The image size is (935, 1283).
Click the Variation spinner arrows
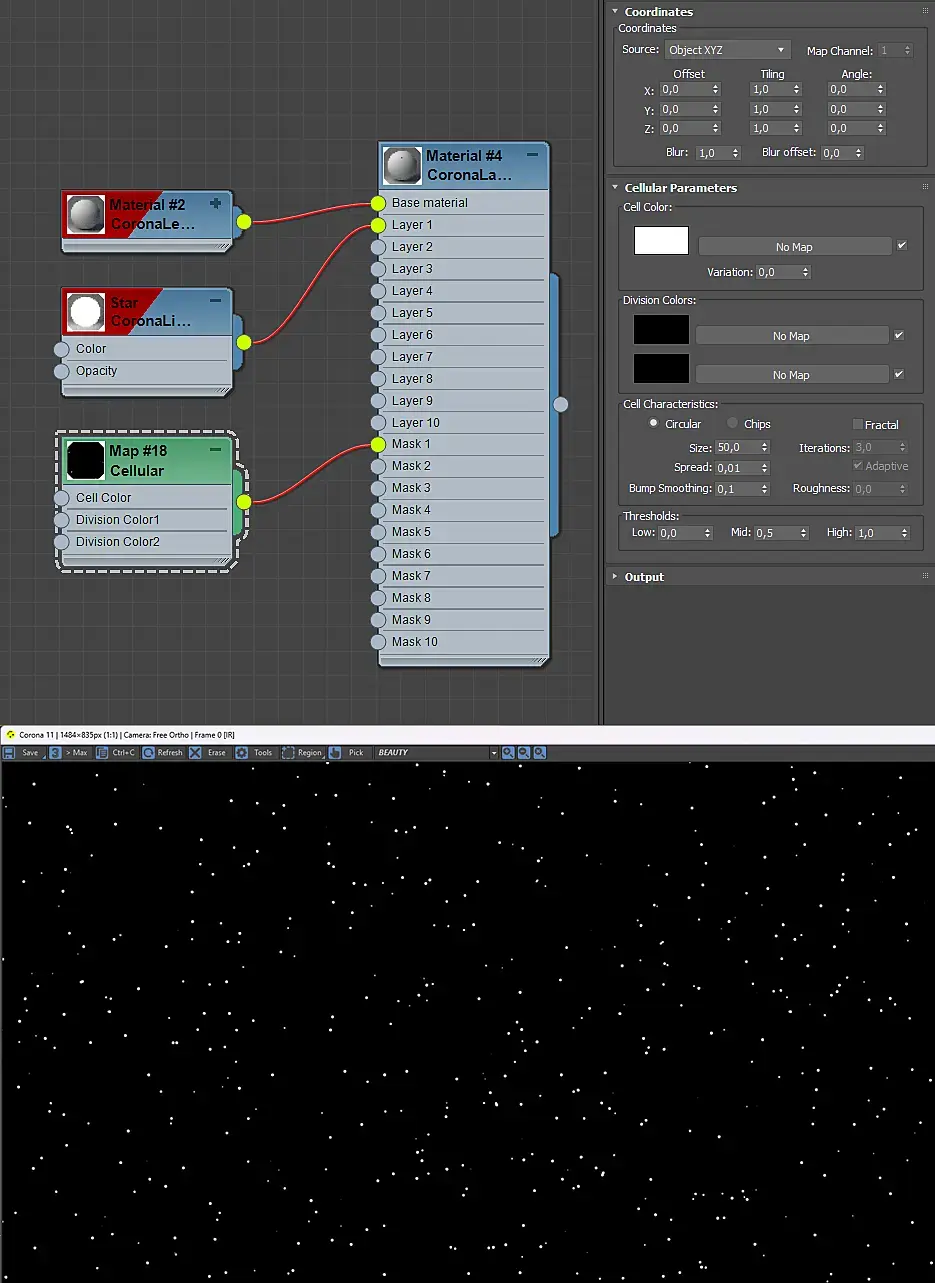(805, 272)
